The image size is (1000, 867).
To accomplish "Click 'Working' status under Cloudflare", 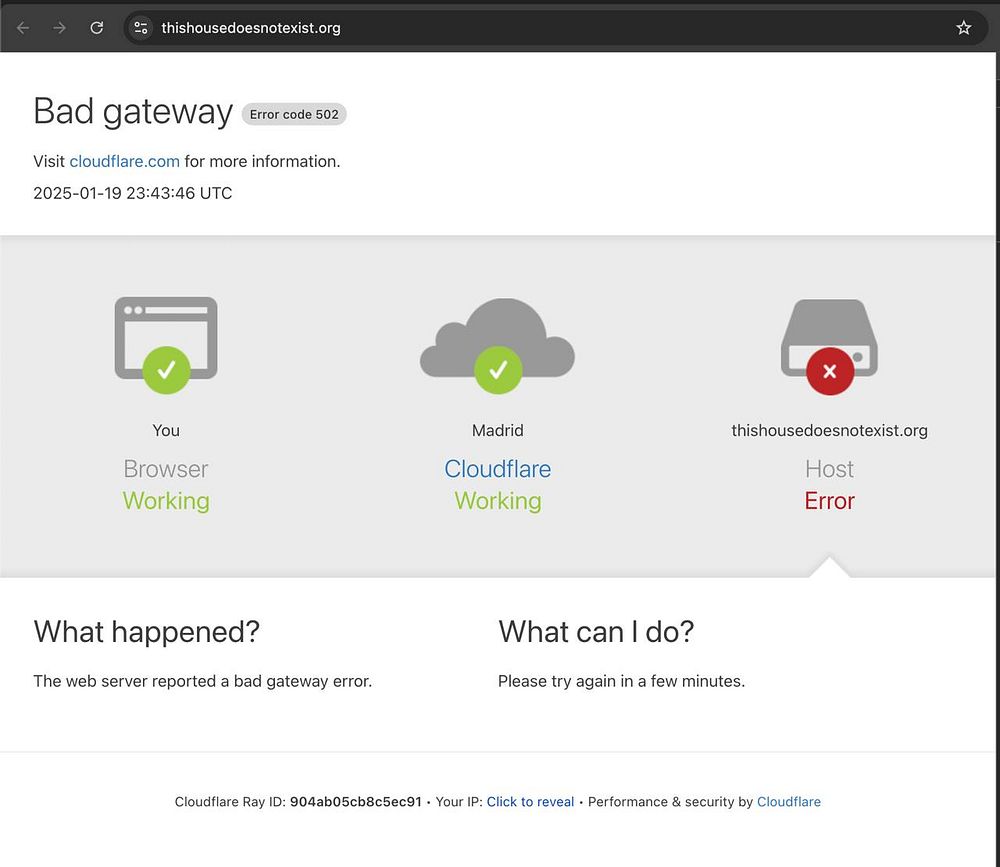I will pyautogui.click(x=497, y=501).
